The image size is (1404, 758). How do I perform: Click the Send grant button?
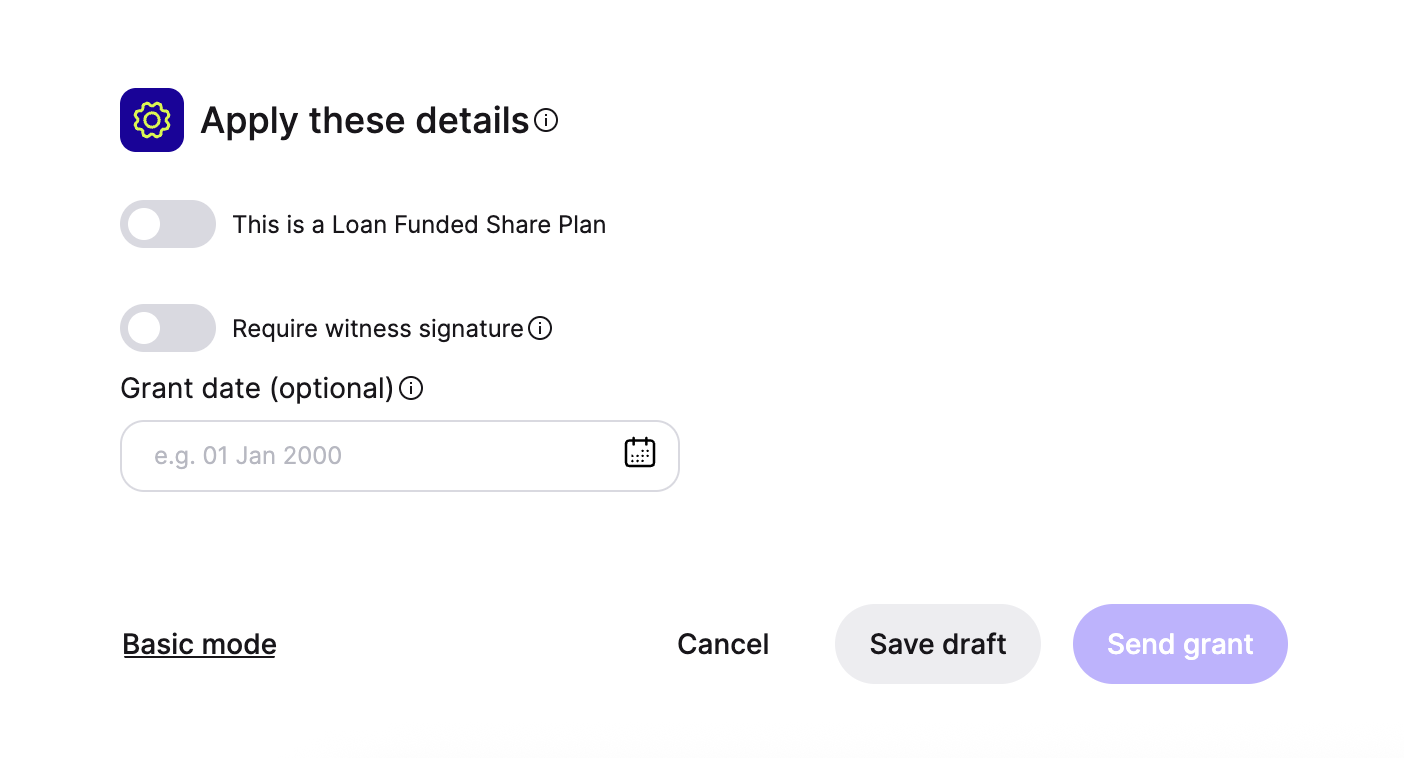(x=1180, y=644)
